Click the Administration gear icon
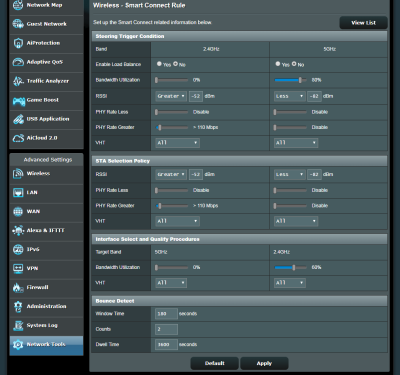This screenshot has width=400, height=375. [18, 306]
